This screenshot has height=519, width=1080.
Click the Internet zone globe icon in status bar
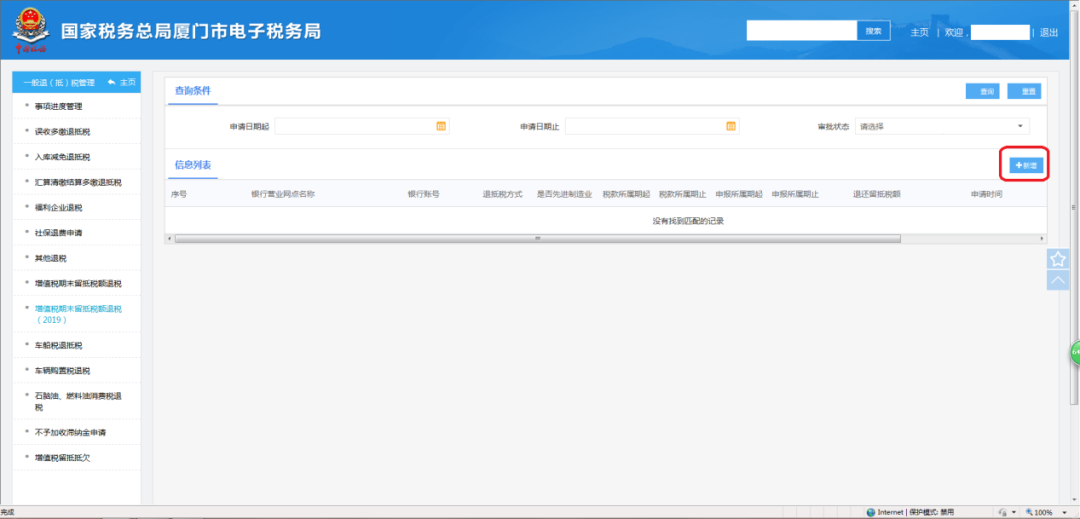coord(871,513)
